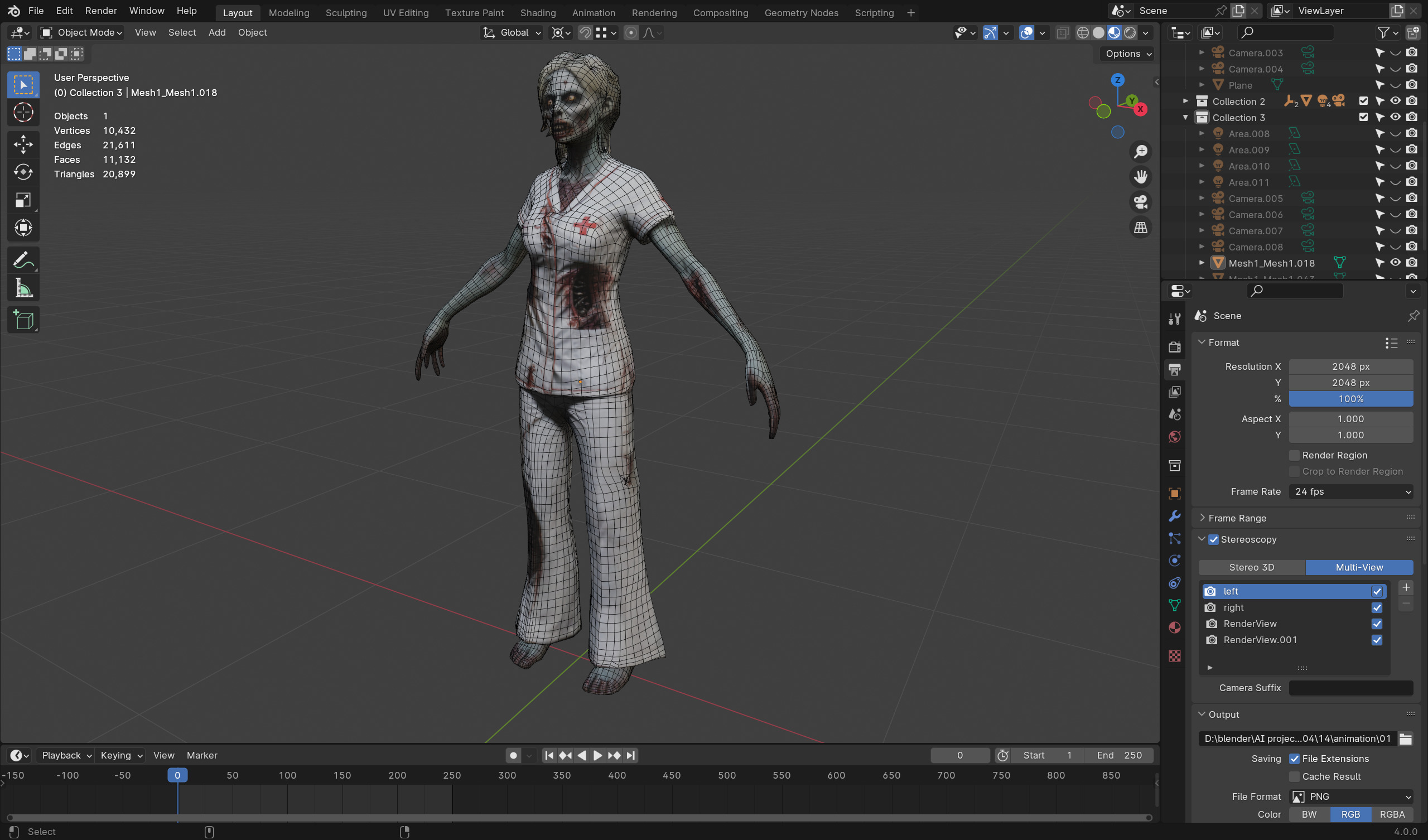Select the Add Cube tool

23,320
